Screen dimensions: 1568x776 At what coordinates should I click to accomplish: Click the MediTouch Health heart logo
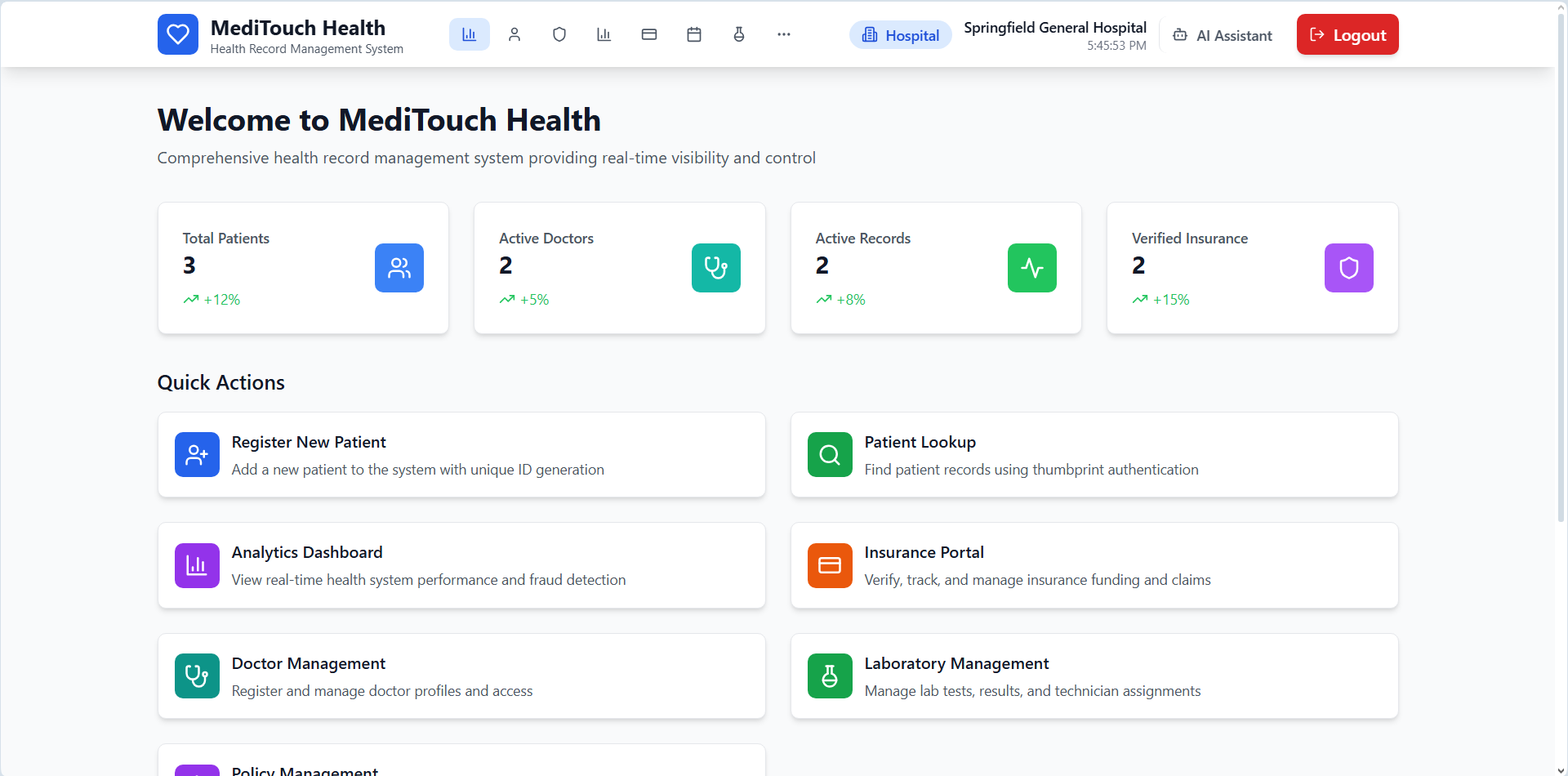tap(178, 34)
